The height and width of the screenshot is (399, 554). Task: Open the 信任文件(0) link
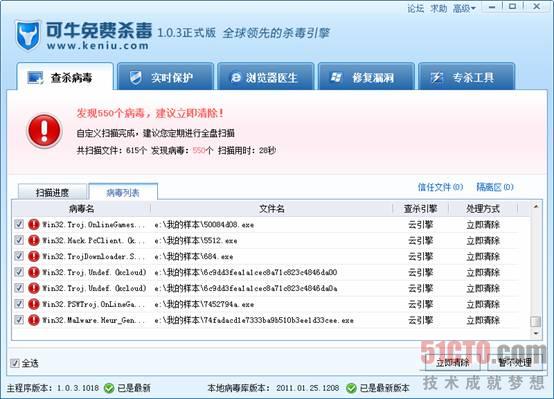coord(440,187)
